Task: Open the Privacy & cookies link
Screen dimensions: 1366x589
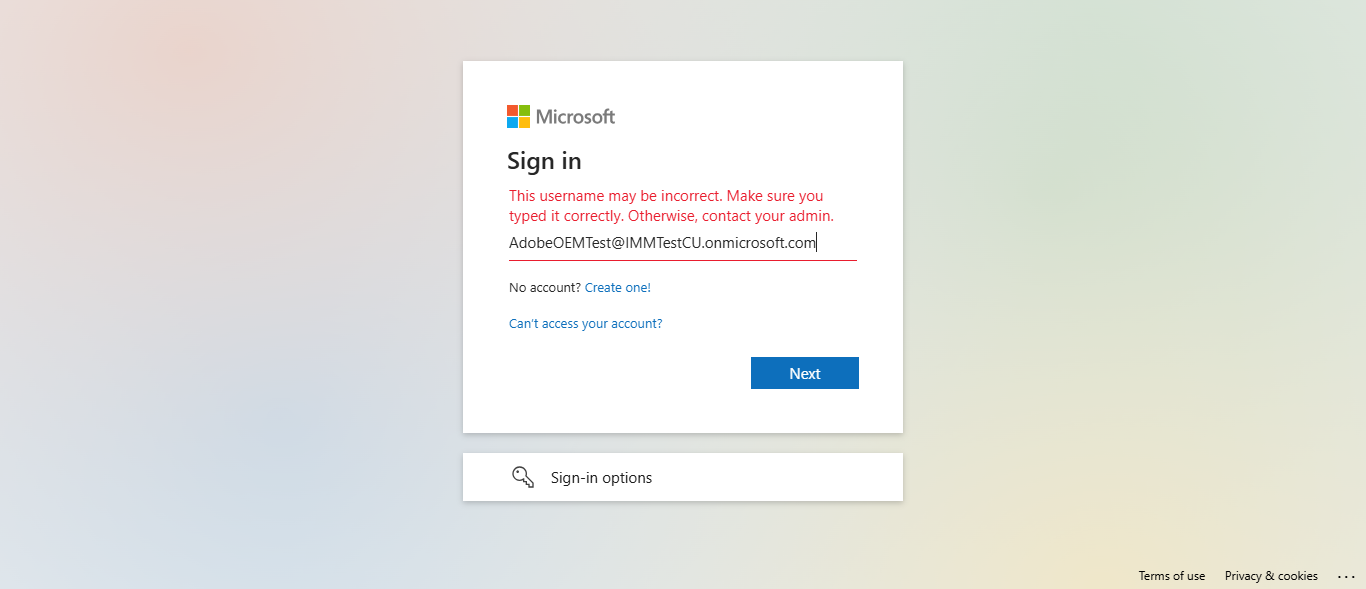Action: click(1271, 576)
